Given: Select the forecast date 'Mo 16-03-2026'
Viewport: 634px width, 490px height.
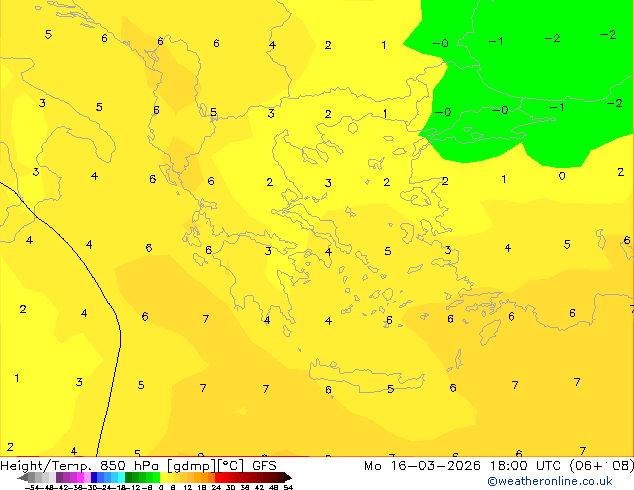Looking at the screenshot, I should [x=422, y=466].
